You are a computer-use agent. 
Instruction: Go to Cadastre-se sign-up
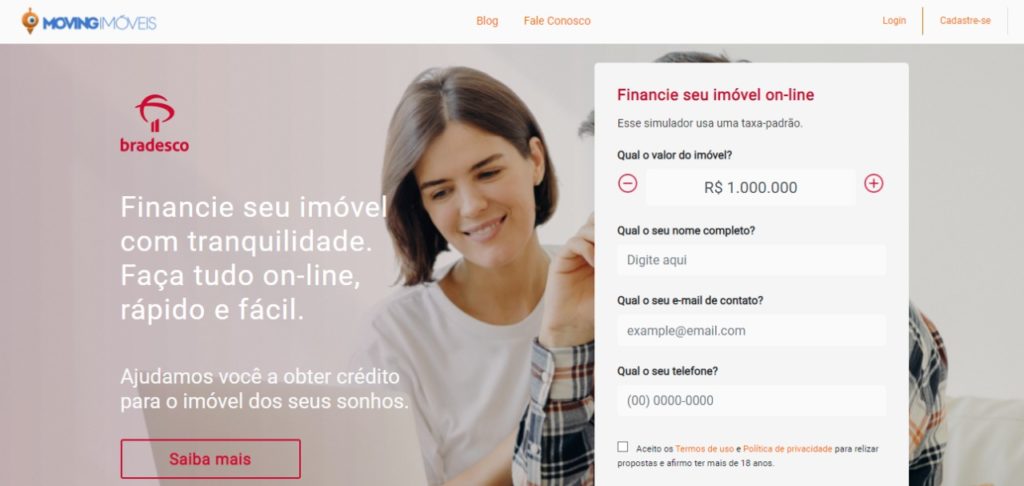[965, 21]
